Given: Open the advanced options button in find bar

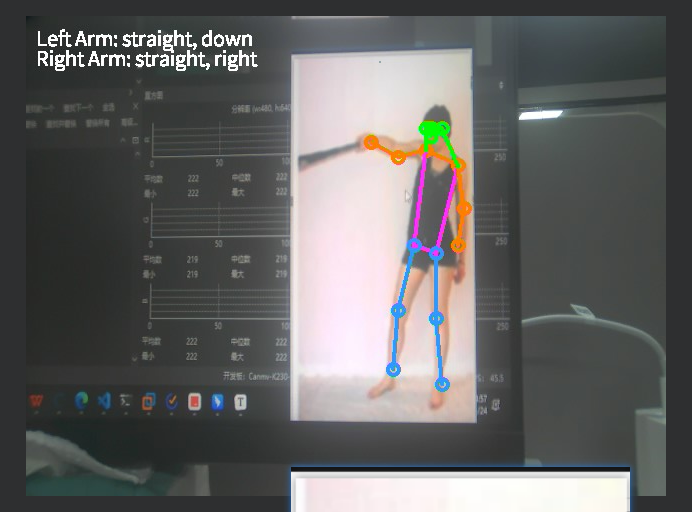Looking at the screenshot, I should pyautogui.click(x=129, y=122).
